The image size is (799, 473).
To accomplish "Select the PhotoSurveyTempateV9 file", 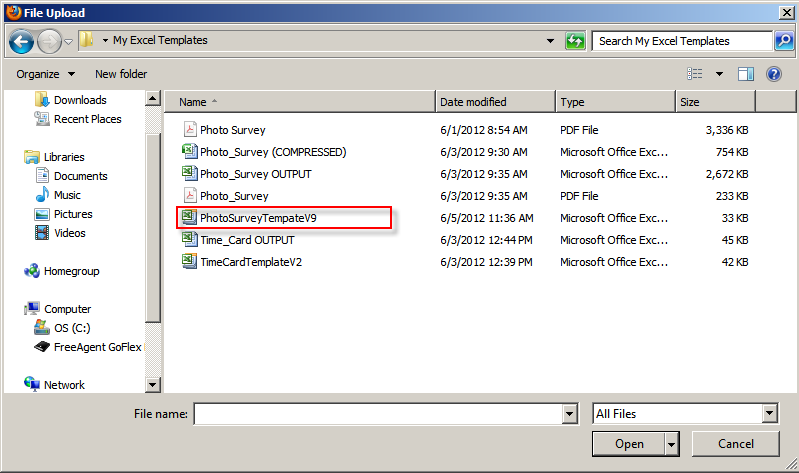I will (258, 218).
